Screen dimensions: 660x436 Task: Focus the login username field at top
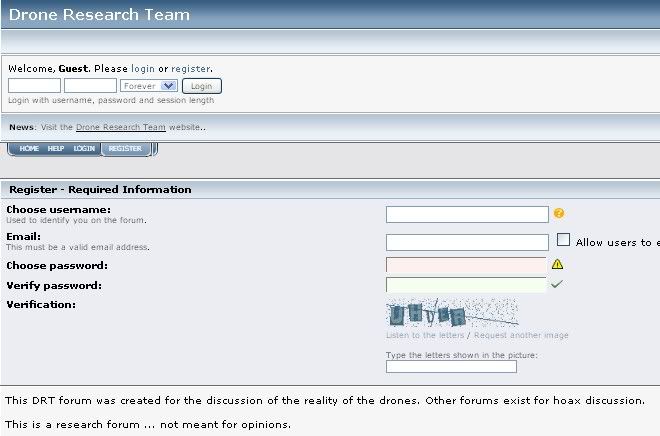(35, 85)
